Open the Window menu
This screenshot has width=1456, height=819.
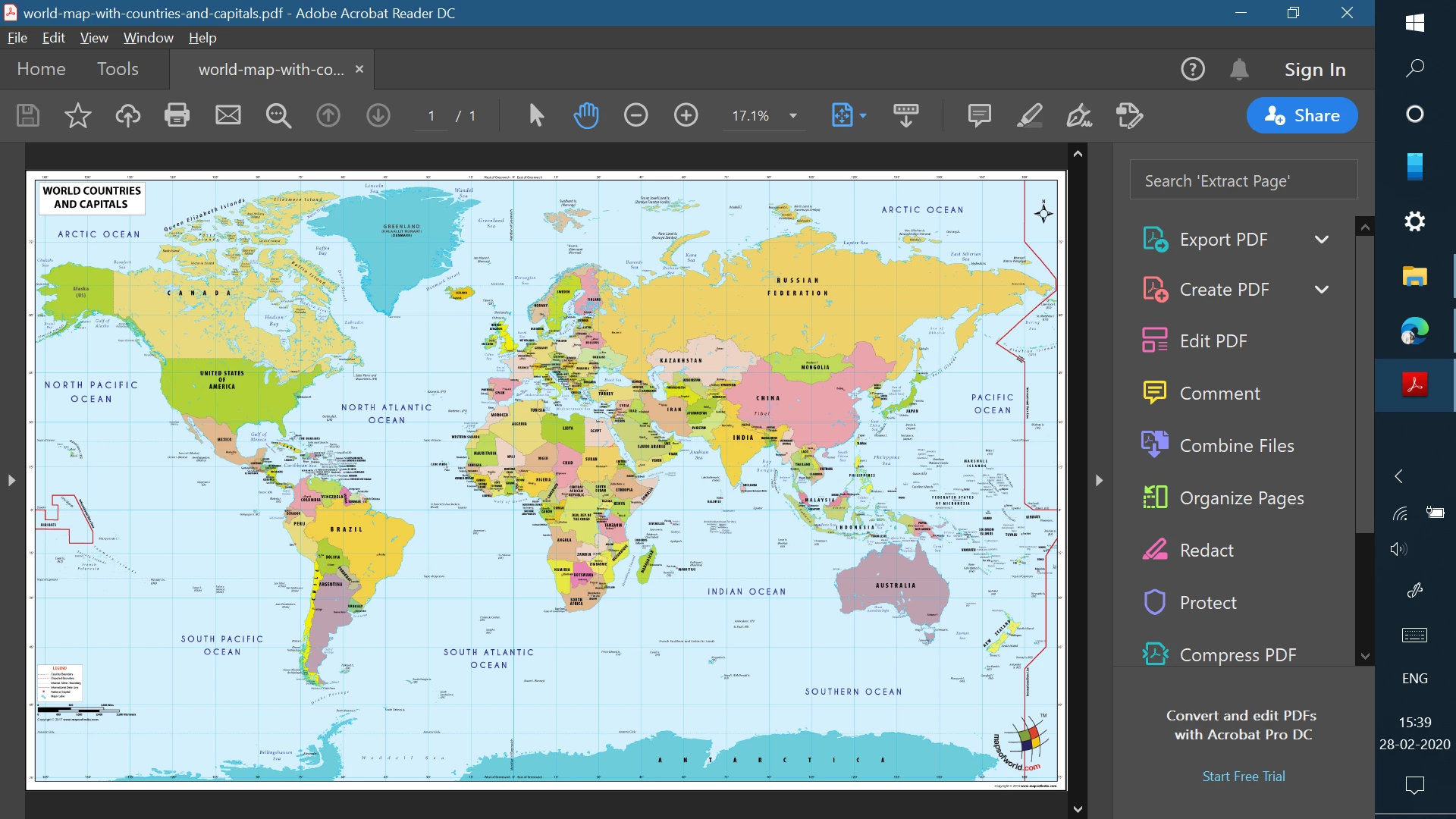pos(148,38)
